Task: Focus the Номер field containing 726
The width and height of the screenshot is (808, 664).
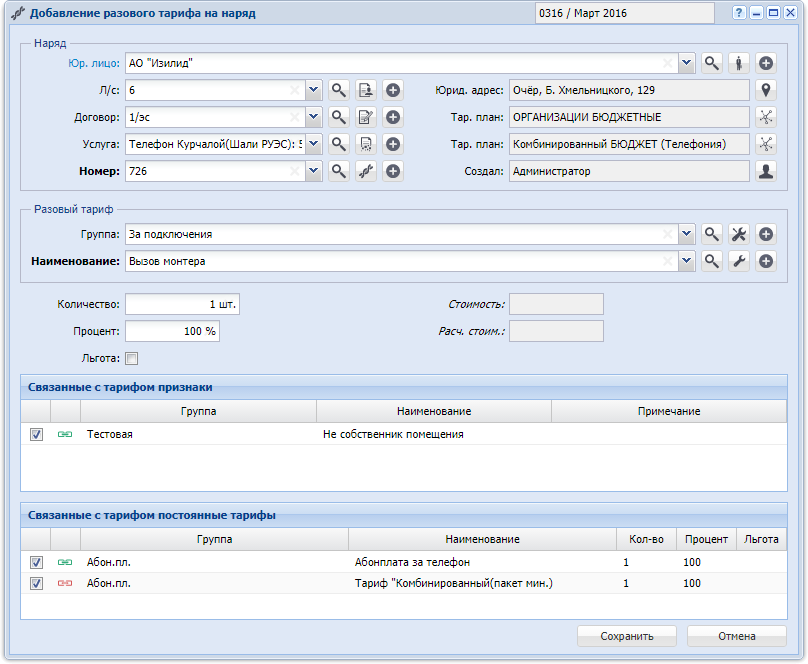Action: (215, 171)
